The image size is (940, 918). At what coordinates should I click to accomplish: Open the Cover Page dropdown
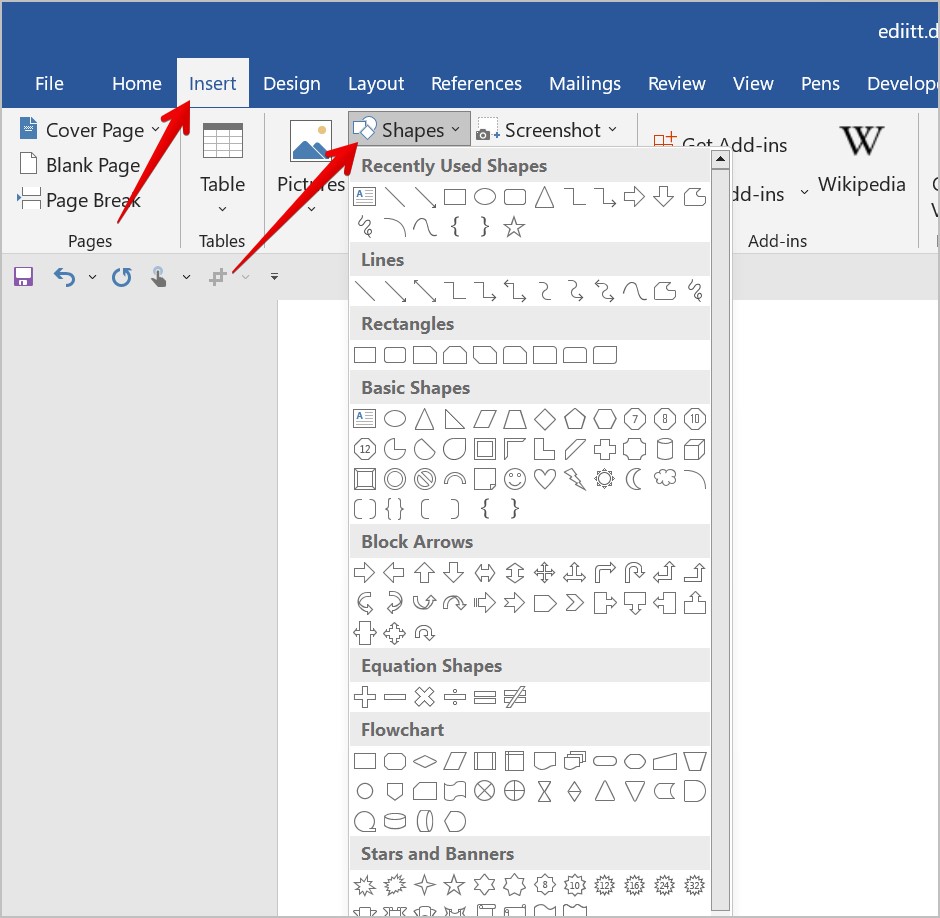(x=90, y=130)
